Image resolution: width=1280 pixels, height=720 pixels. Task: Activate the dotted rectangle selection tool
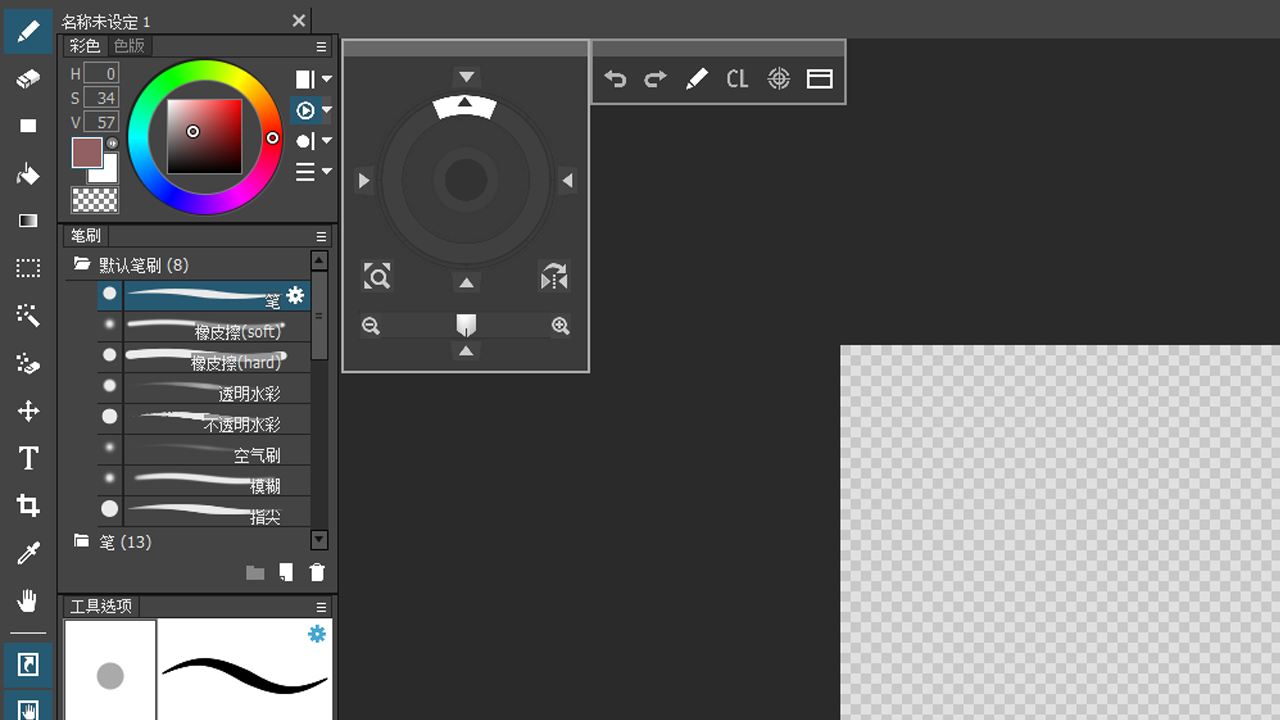coord(28,268)
